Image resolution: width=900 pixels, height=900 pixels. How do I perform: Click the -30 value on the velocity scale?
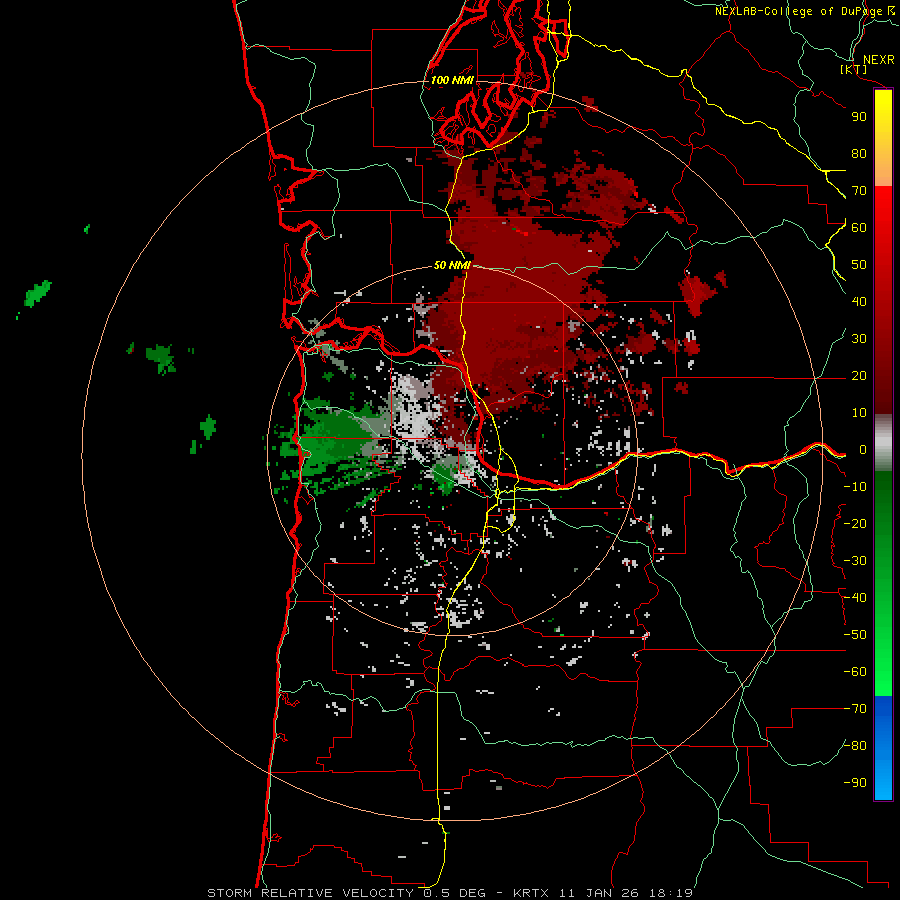[x=855, y=561]
